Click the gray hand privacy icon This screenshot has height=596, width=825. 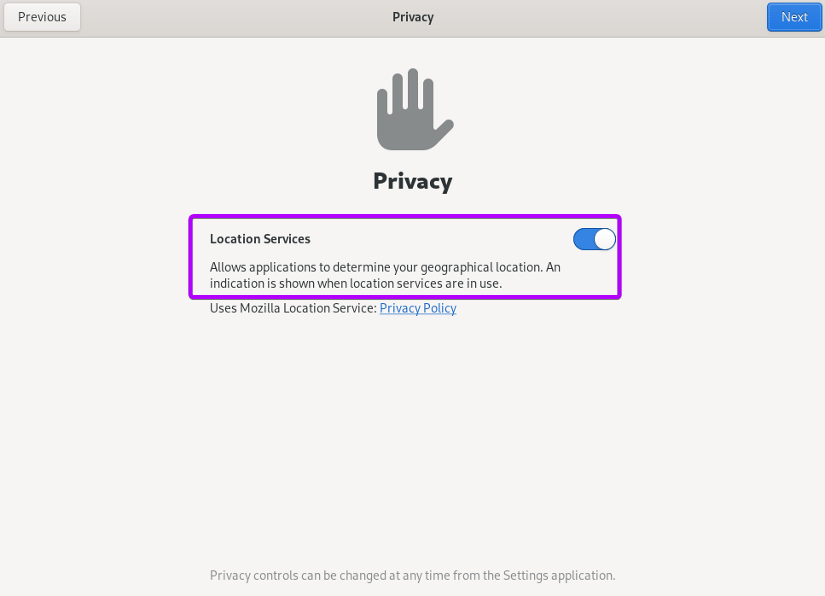[415, 109]
